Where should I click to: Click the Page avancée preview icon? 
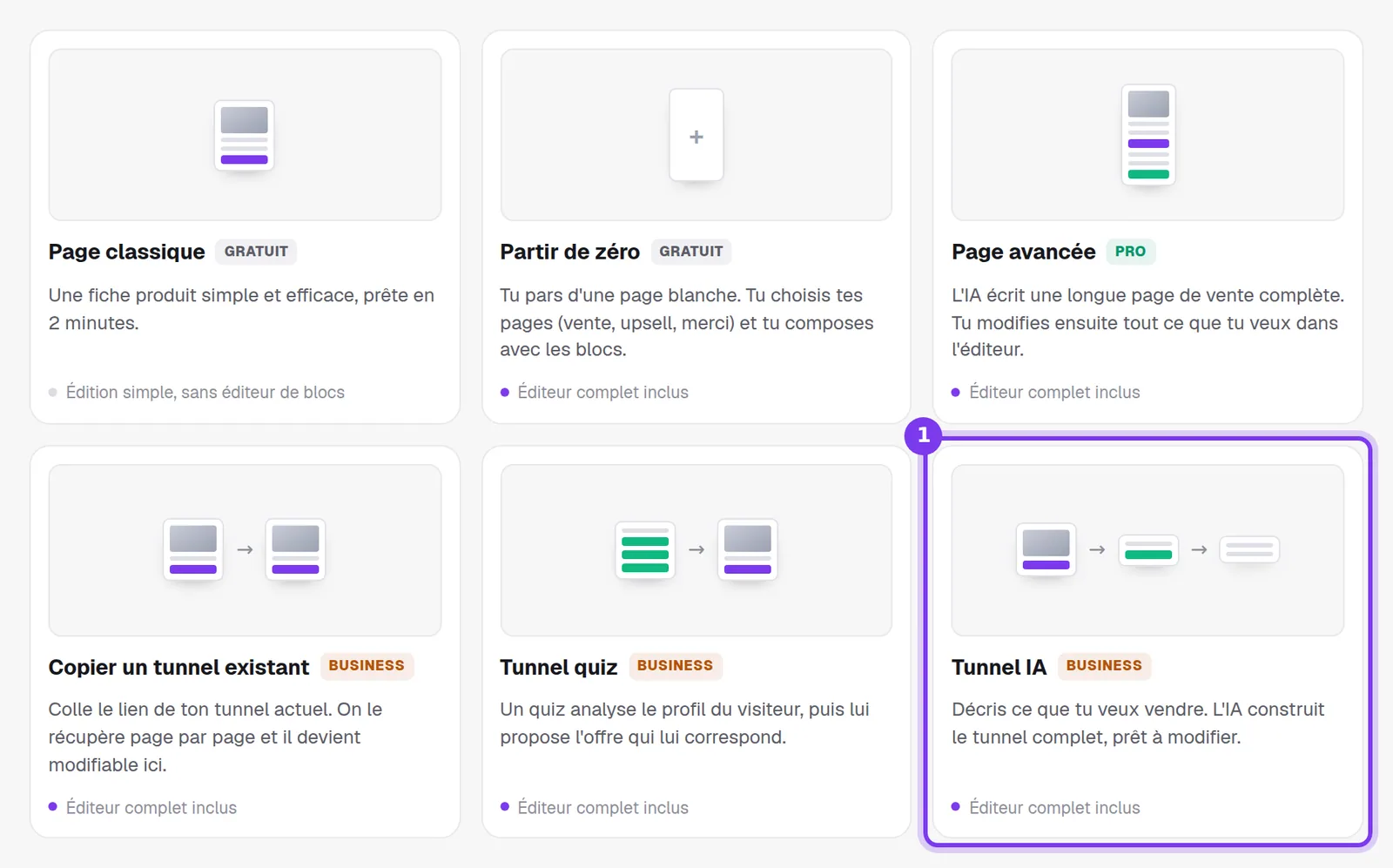tap(1148, 135)
